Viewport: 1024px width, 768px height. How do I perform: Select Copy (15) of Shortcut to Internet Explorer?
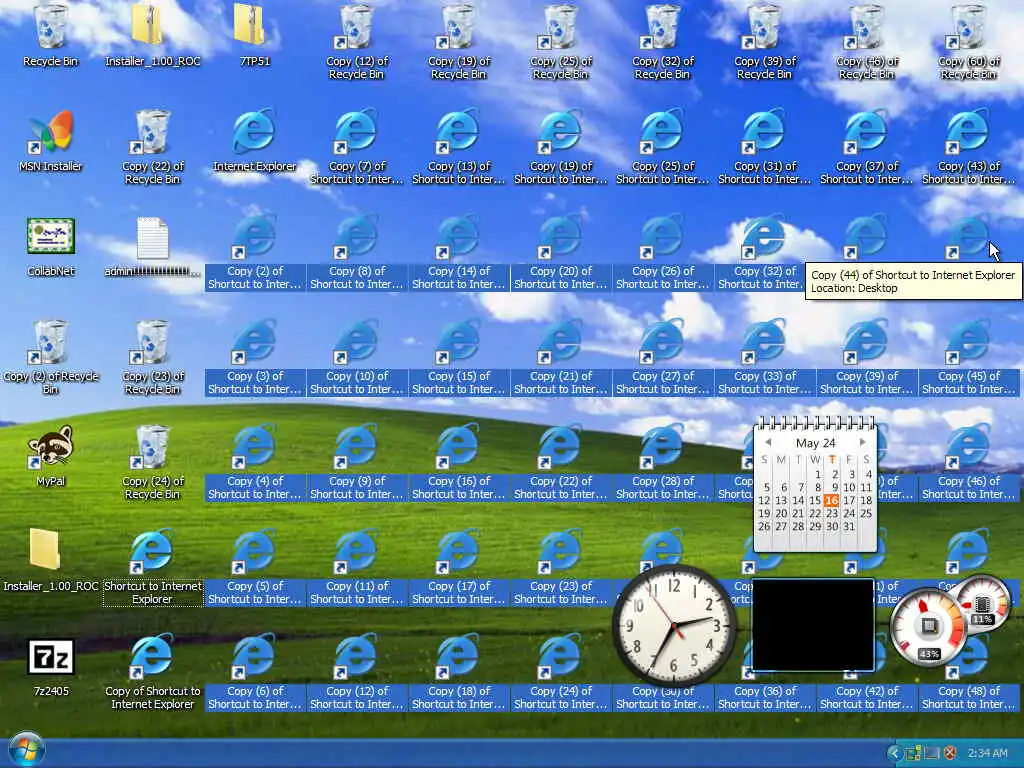point(458,357)
